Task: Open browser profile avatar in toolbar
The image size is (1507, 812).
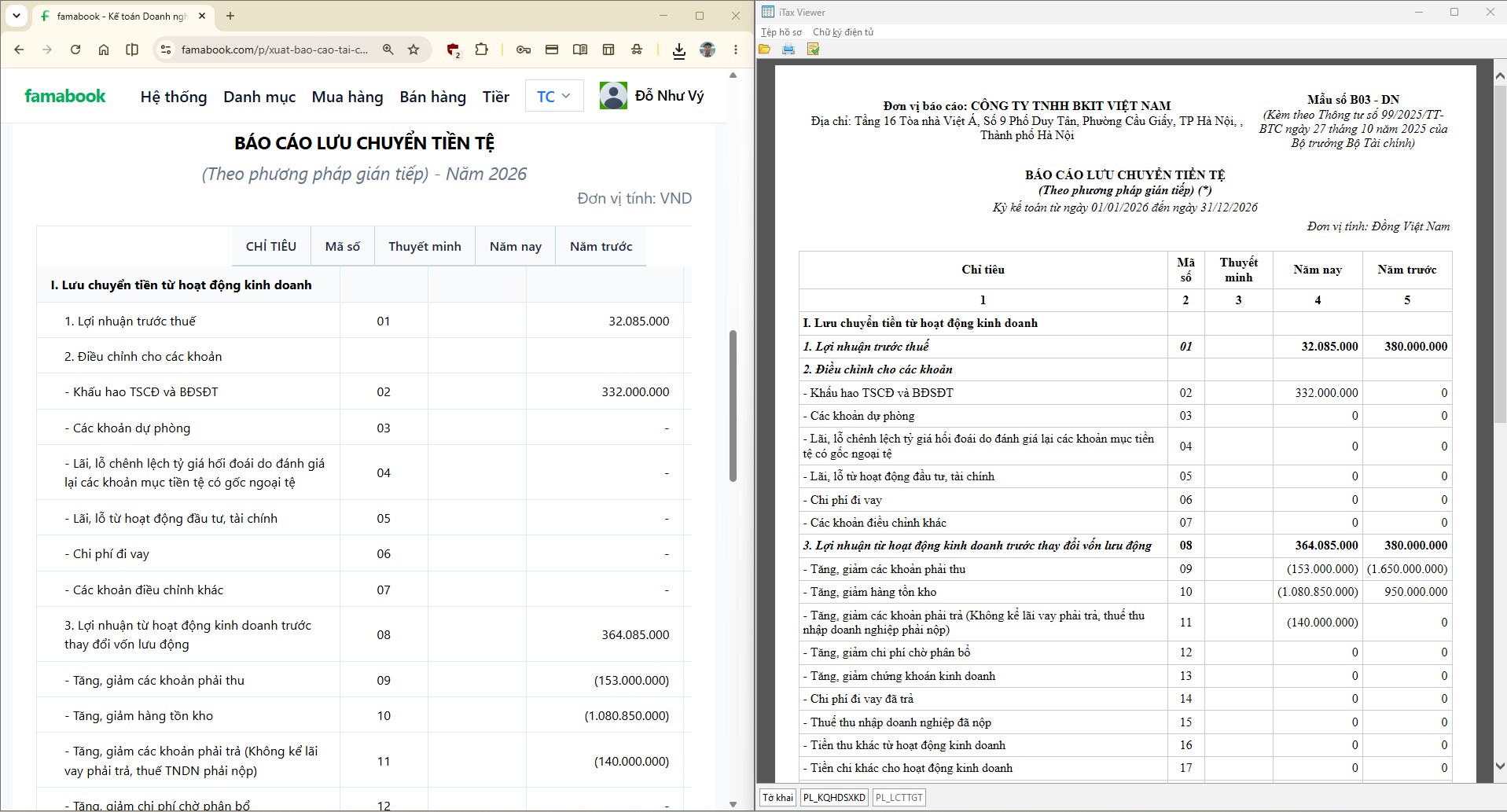Action: pyautogui.click(x=708, y=50)
